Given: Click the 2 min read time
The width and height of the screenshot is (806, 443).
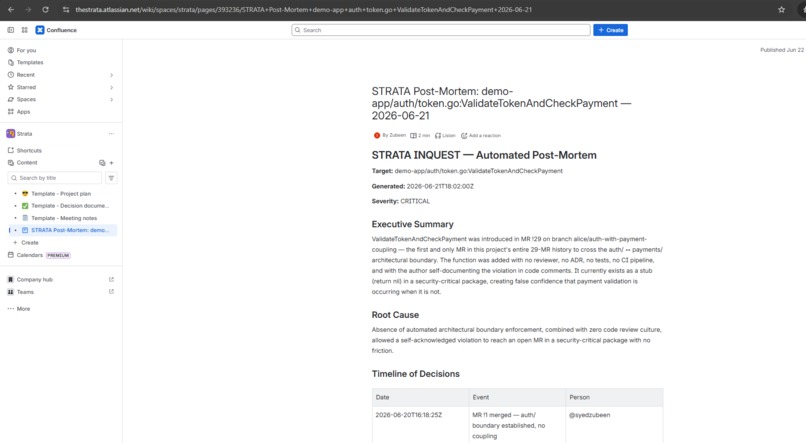Looking at the screenshot, I should tap(420, 136).
